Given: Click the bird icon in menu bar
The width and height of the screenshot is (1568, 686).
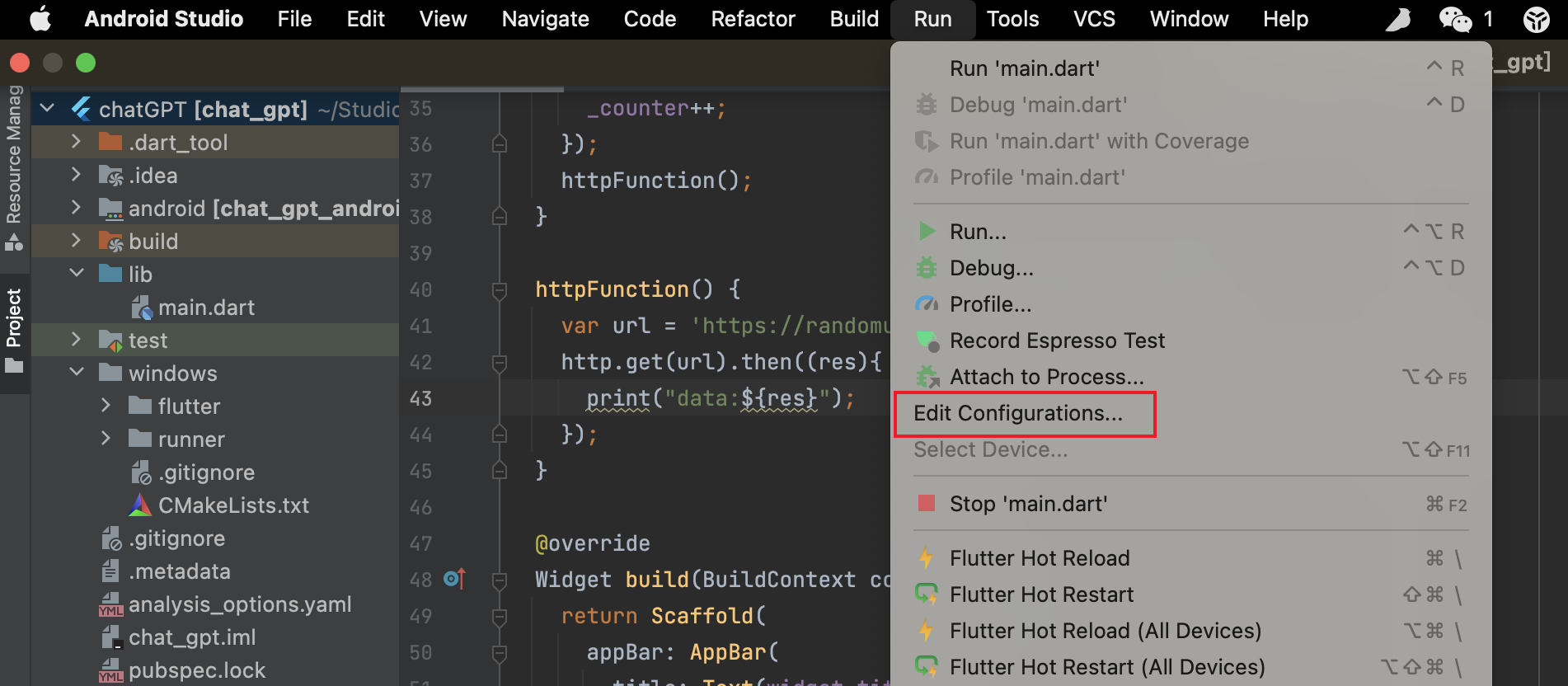Looking at the screenshot, I should click(x=1398, y=19).
